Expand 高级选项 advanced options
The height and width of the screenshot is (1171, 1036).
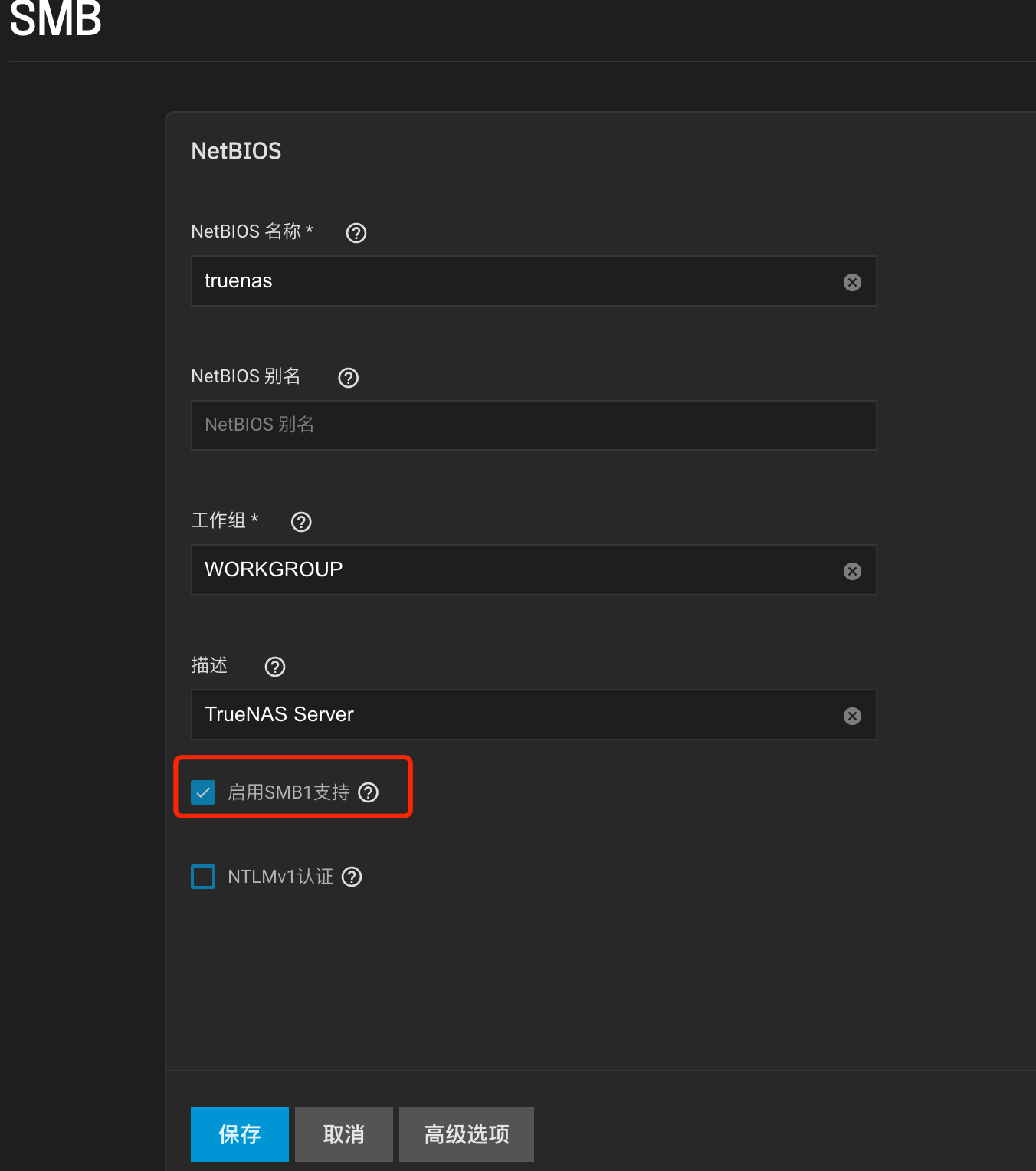coord(466,1133)
